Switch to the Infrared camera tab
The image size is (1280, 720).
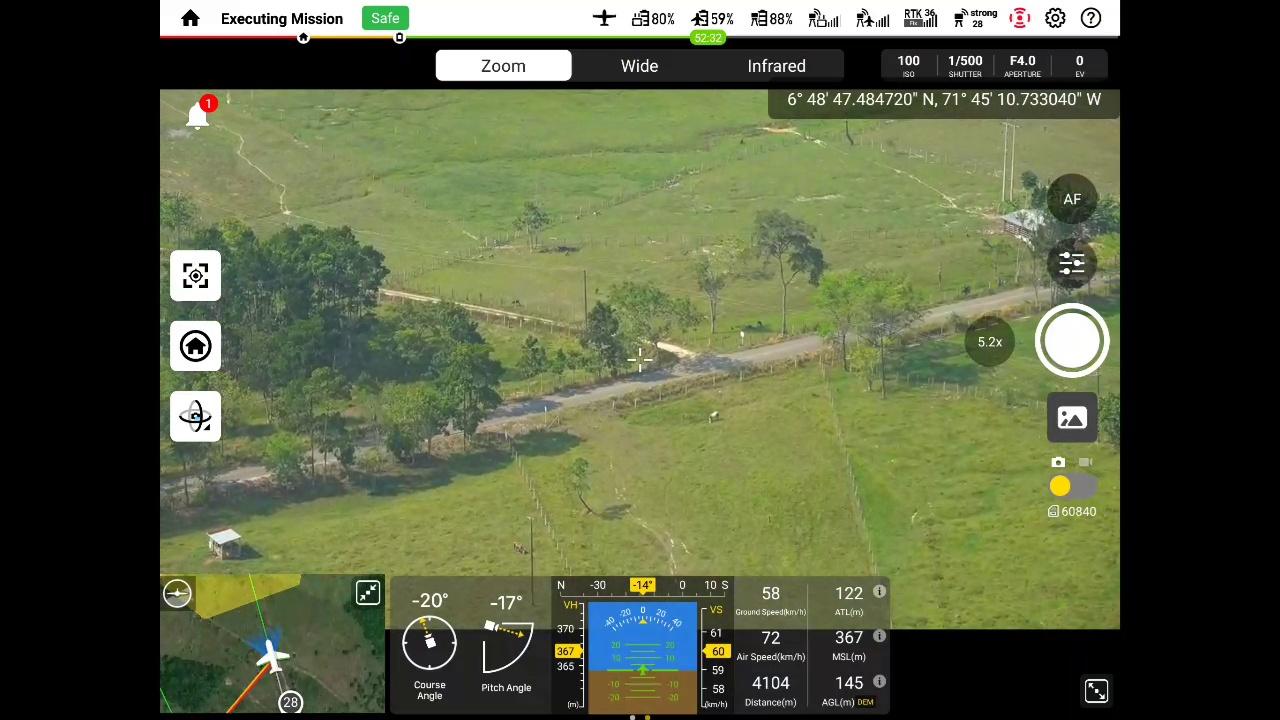[776, 66]
